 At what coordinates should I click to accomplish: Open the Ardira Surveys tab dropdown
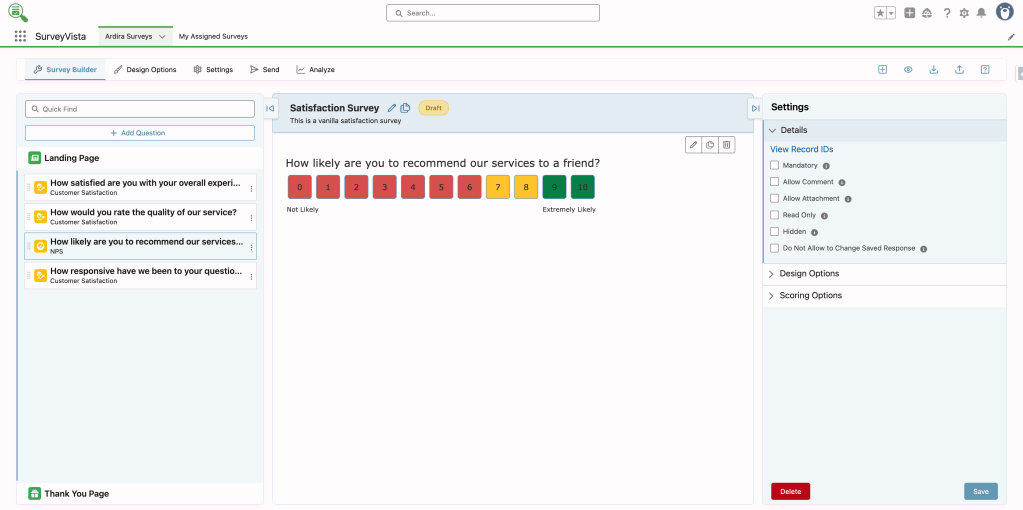click(x=162, y=36)
